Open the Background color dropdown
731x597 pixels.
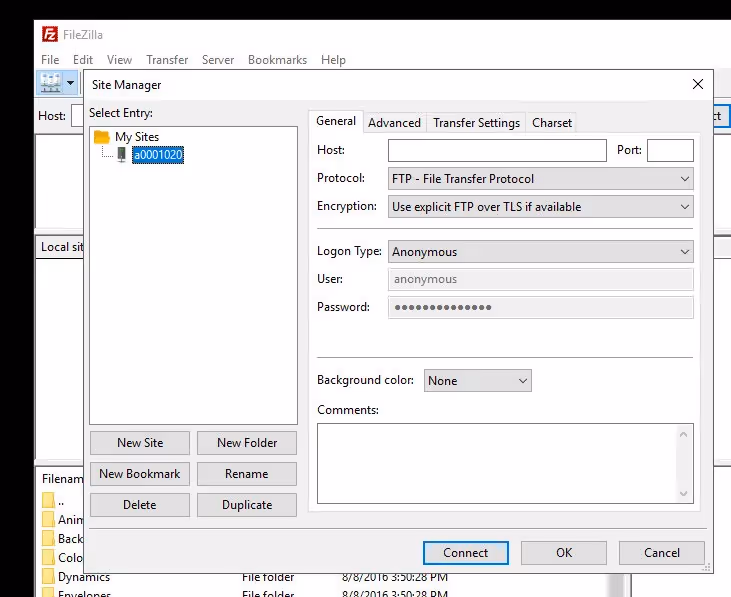click(x=477, y=381)
